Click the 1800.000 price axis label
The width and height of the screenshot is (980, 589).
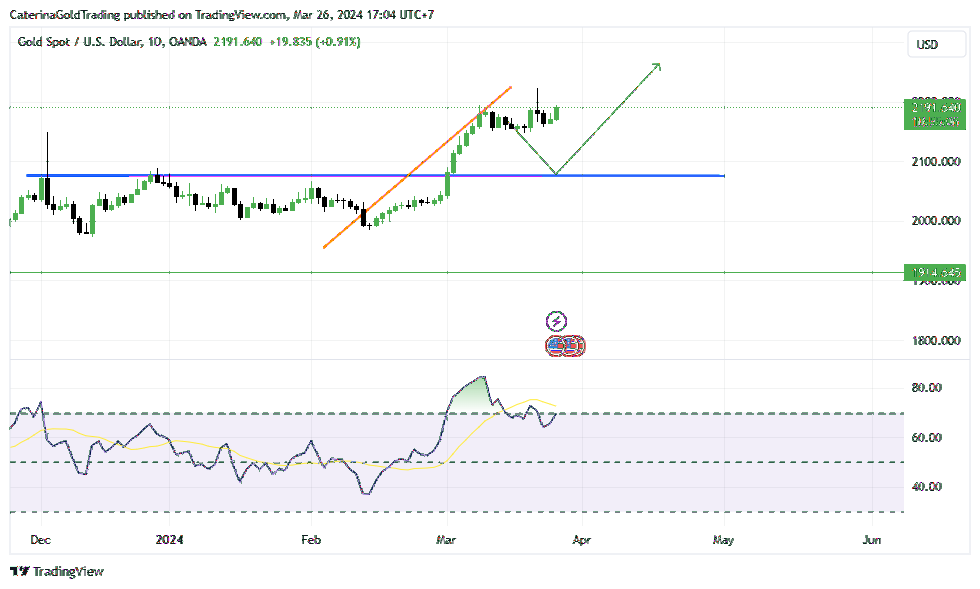click(x=936, y=341)
